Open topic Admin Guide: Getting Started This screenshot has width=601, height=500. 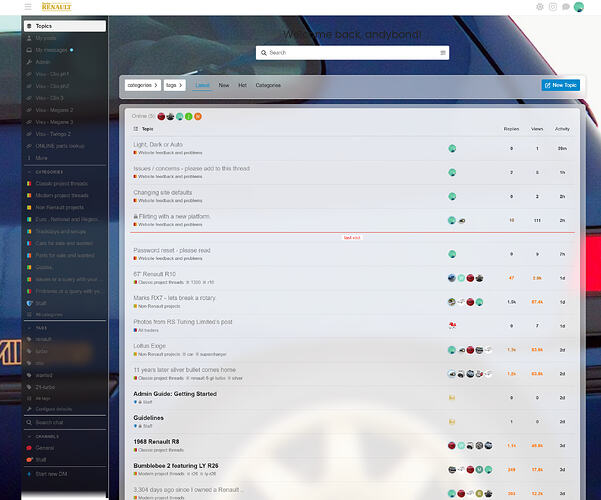175,394
